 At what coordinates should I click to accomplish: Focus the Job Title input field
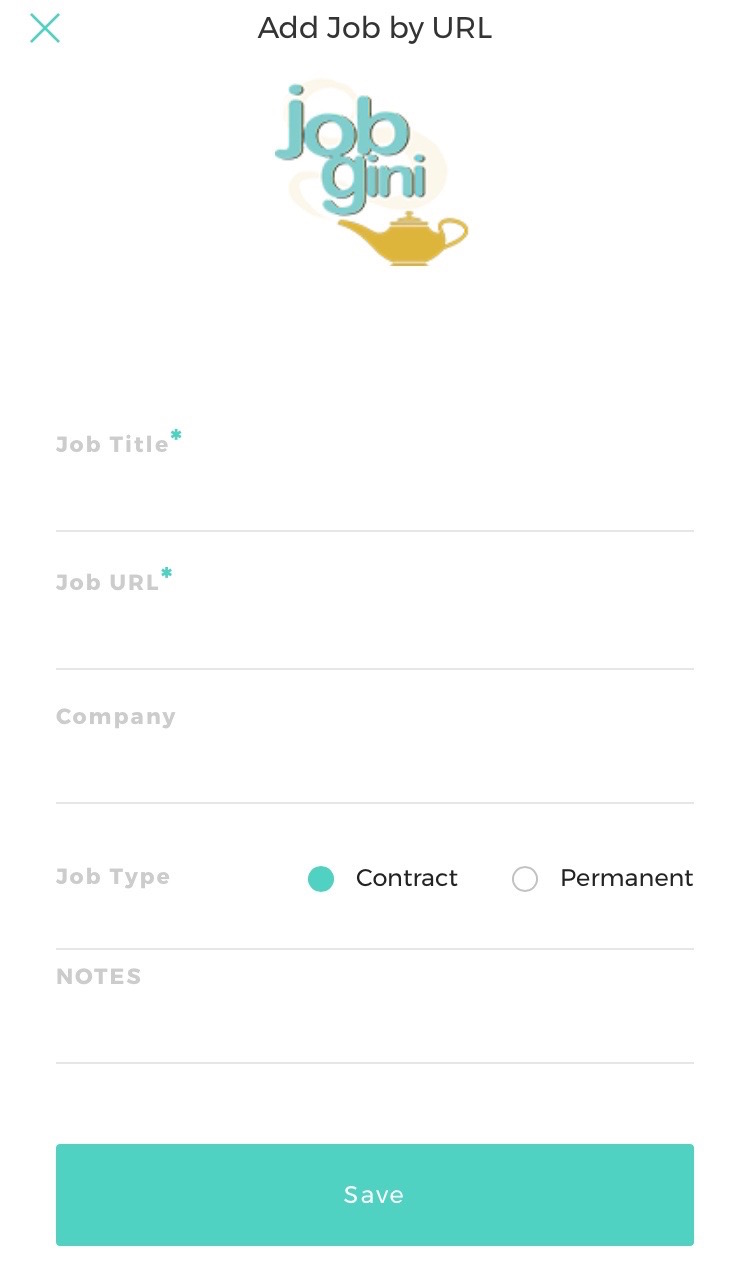coord(374,497)
